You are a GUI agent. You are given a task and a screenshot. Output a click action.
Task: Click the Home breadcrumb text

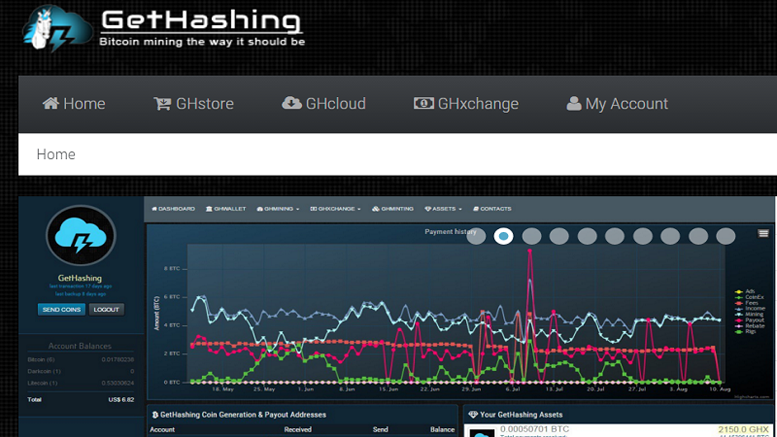click(x=56, y=154)
